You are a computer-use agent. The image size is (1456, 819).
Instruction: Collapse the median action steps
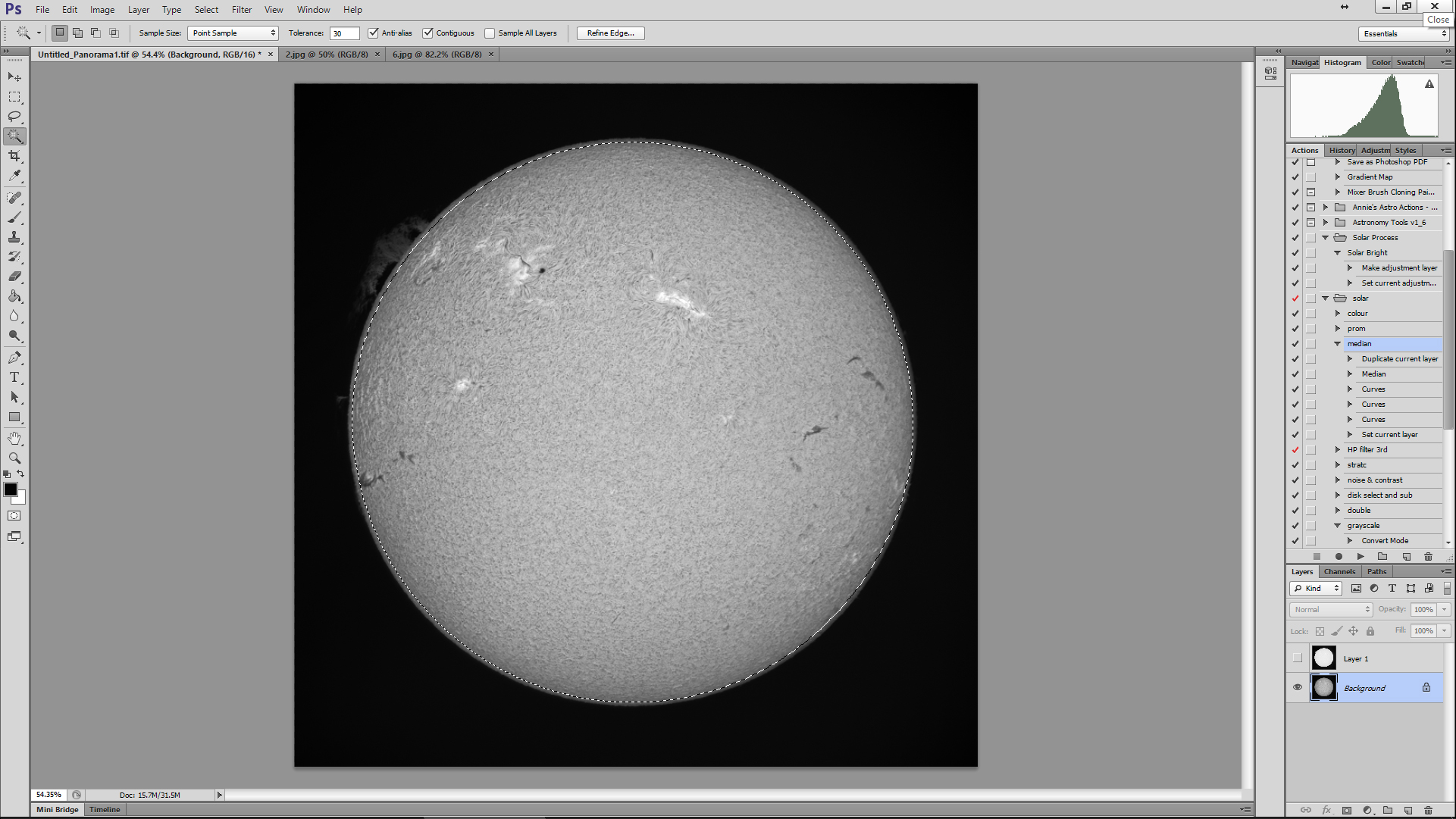tap(1338, 344)
